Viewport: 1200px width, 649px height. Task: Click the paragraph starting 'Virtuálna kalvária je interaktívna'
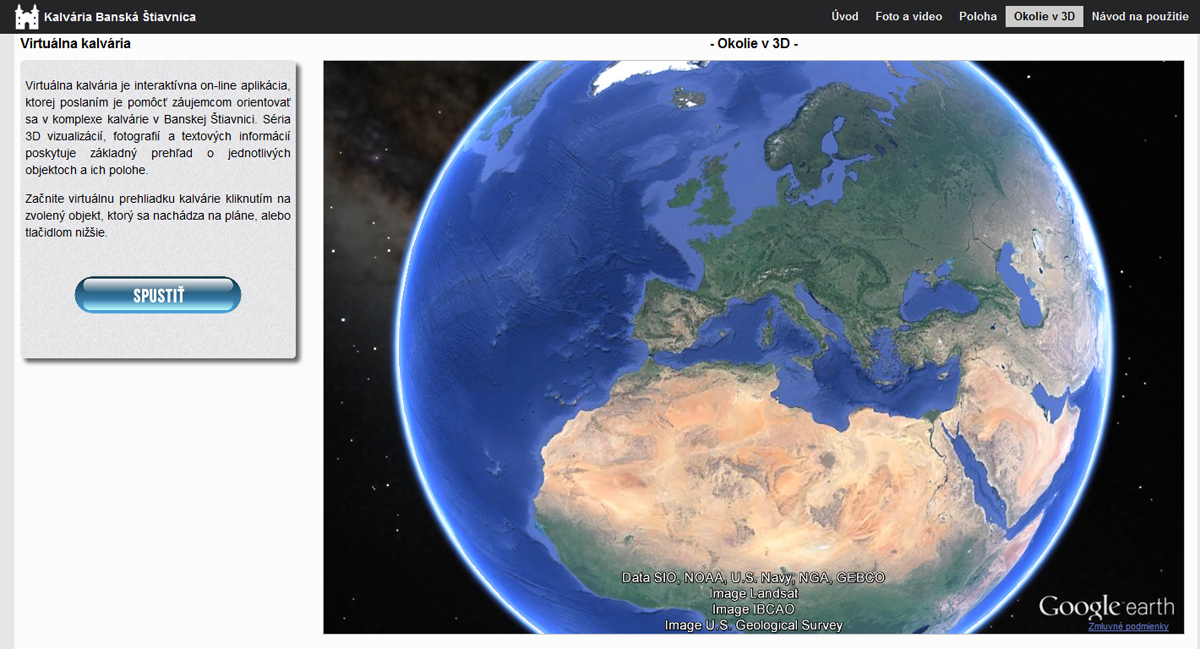(158, 128)
